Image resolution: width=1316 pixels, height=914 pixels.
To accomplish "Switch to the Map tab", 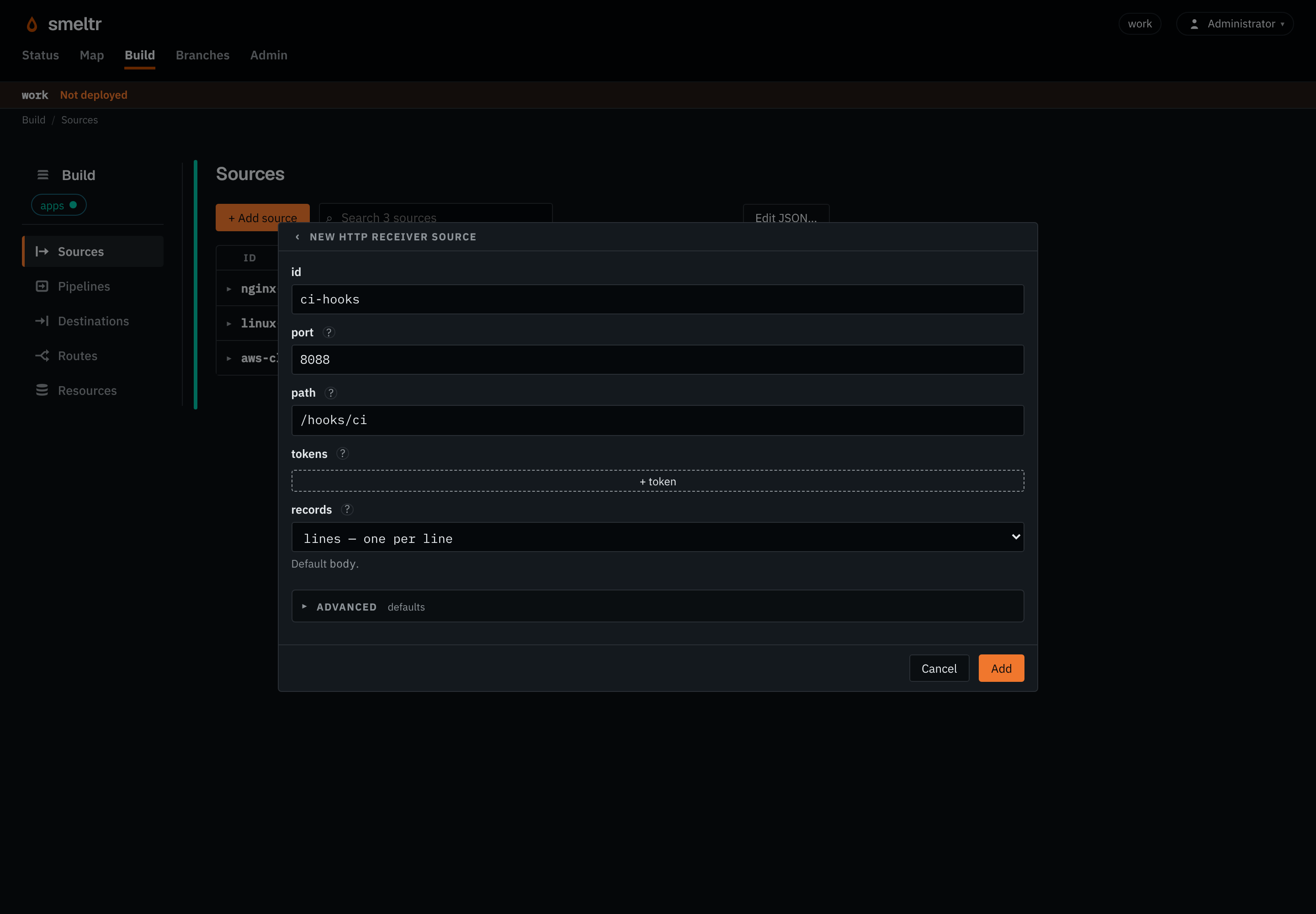I will coord(92,55).
